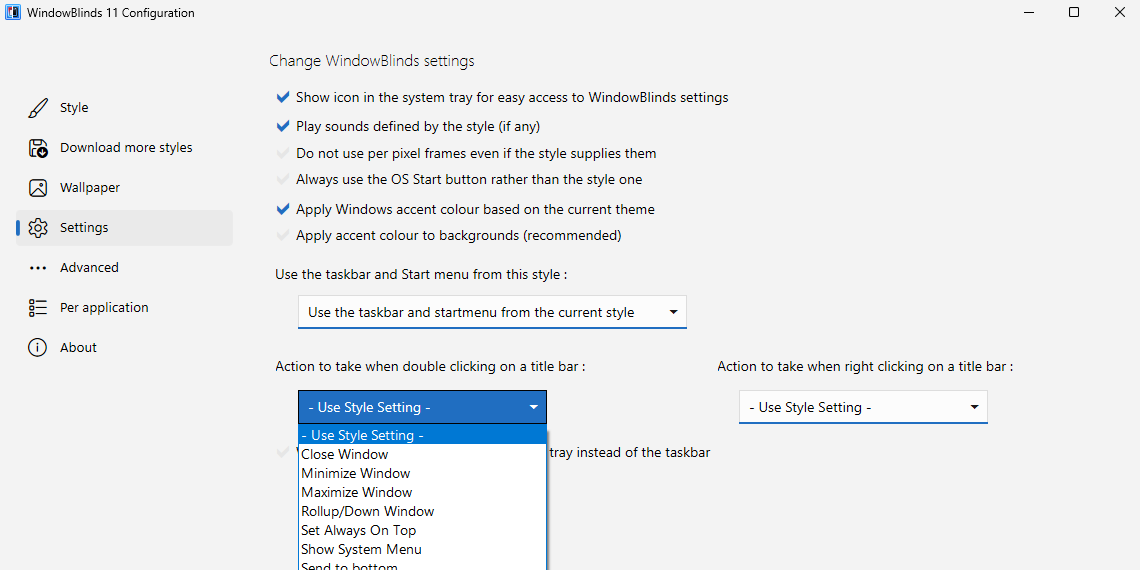Choose Close Window from the dropdown list
Screen dimensions: 1140x570
pos(422,454)
